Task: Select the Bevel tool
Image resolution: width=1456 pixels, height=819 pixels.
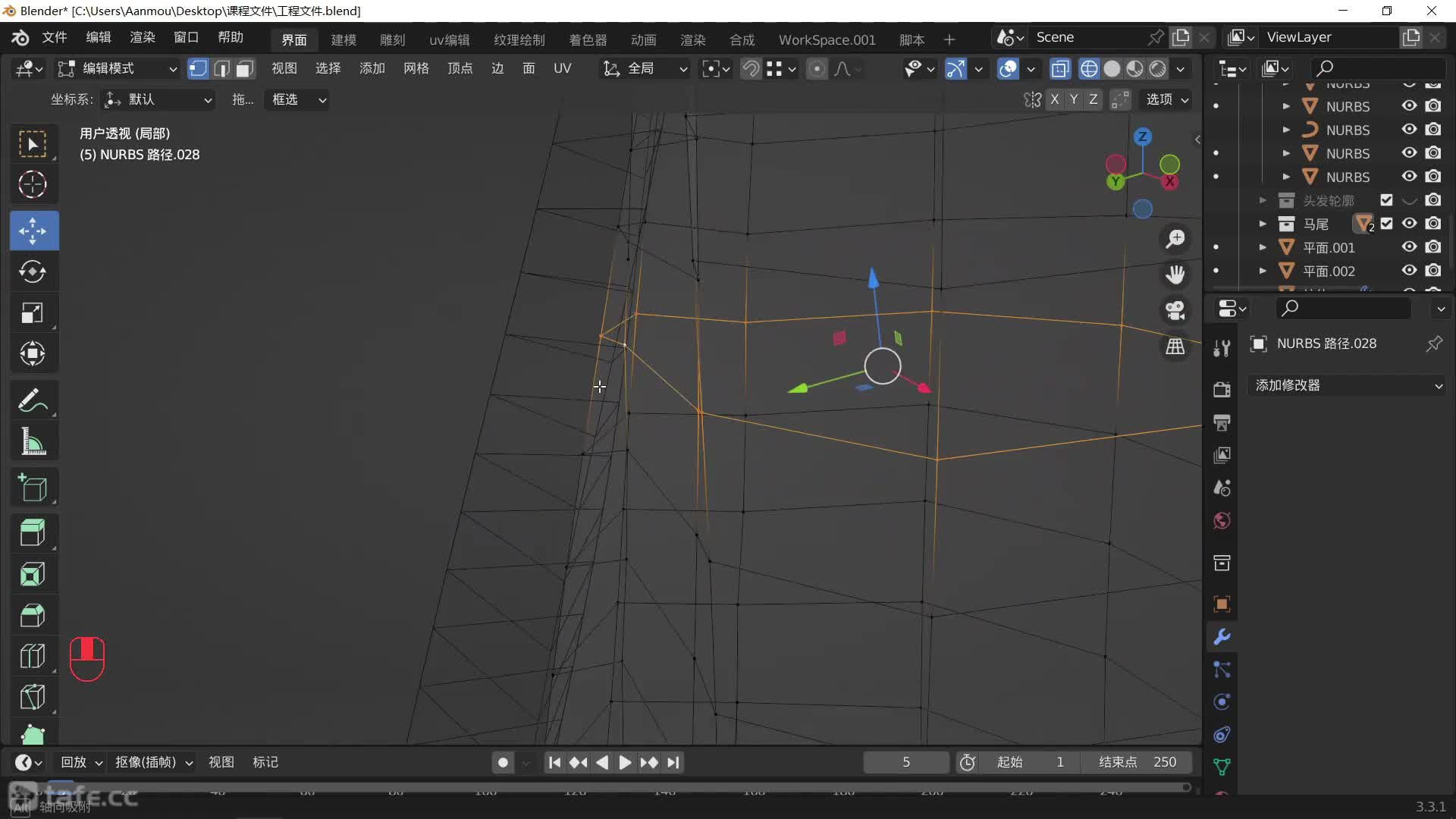Action: click(33, 615)
